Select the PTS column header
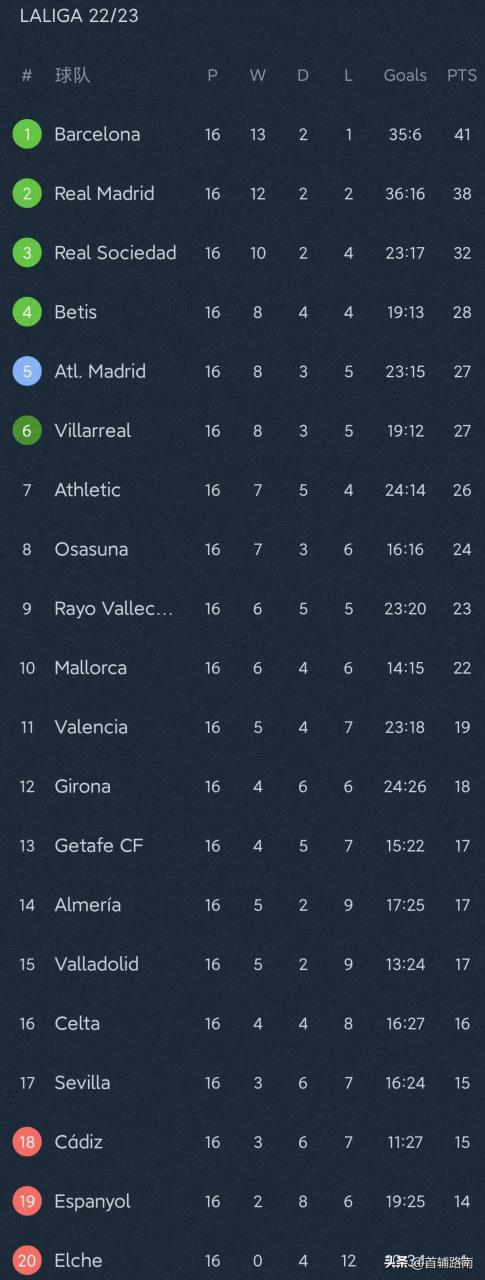The height and width of the screenshot is (1280, 485). tap(462, 75)
